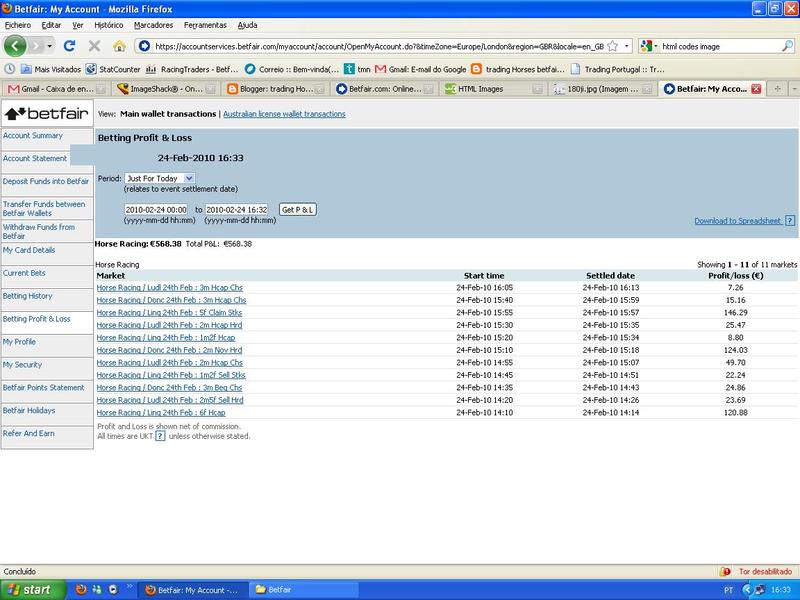Open the trading Horses betfair bookmark
The height and width of the screenshot is (600, 800).
(518, 69)
